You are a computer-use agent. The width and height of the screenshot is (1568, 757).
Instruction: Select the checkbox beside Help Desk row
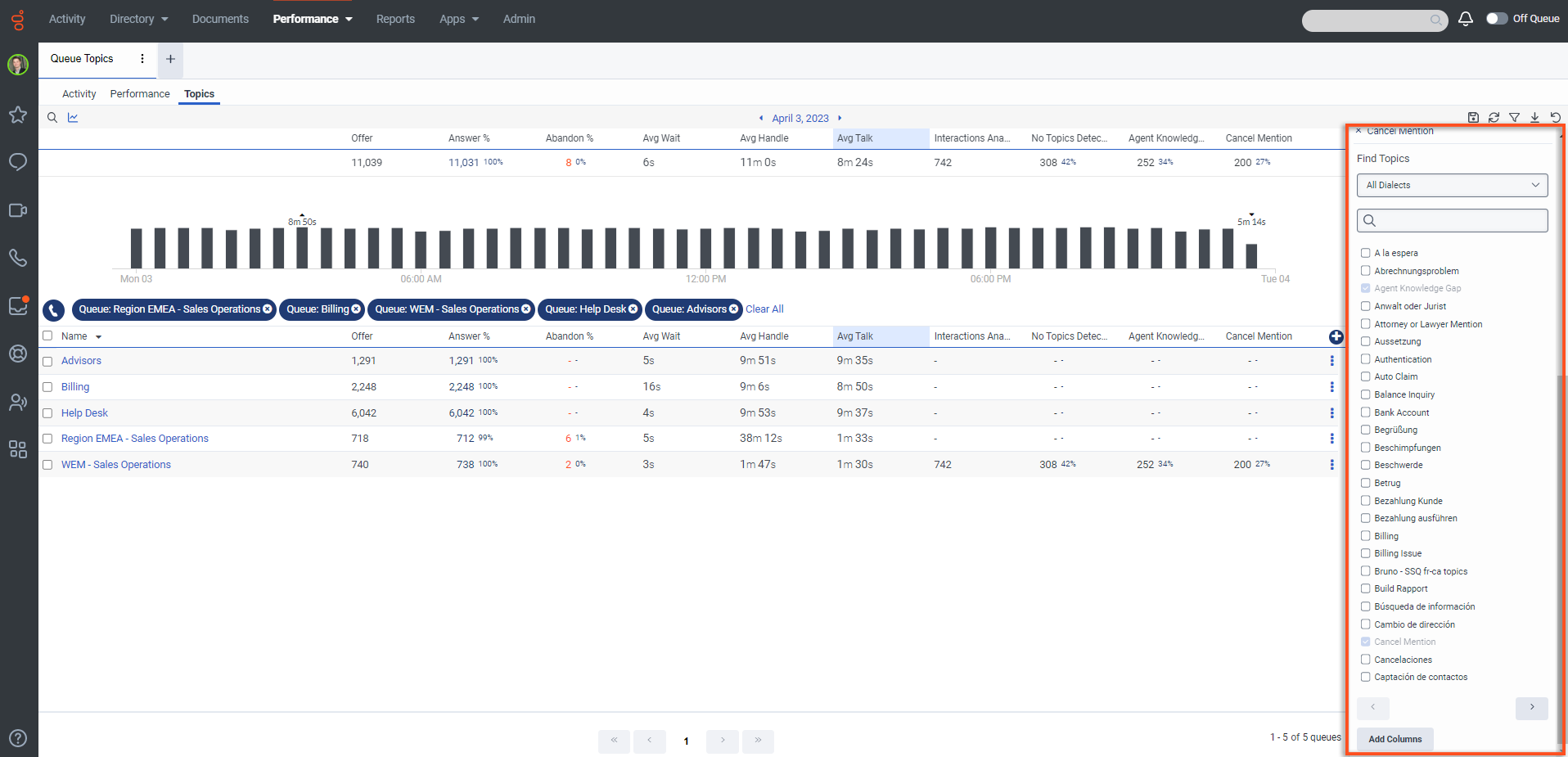(47, 413)
